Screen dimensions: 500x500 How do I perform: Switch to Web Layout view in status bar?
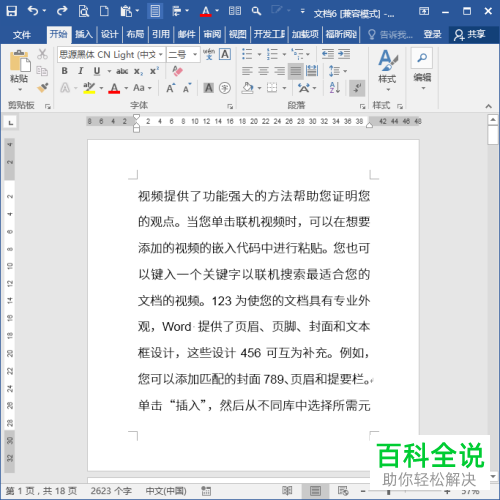coord(343,491)
